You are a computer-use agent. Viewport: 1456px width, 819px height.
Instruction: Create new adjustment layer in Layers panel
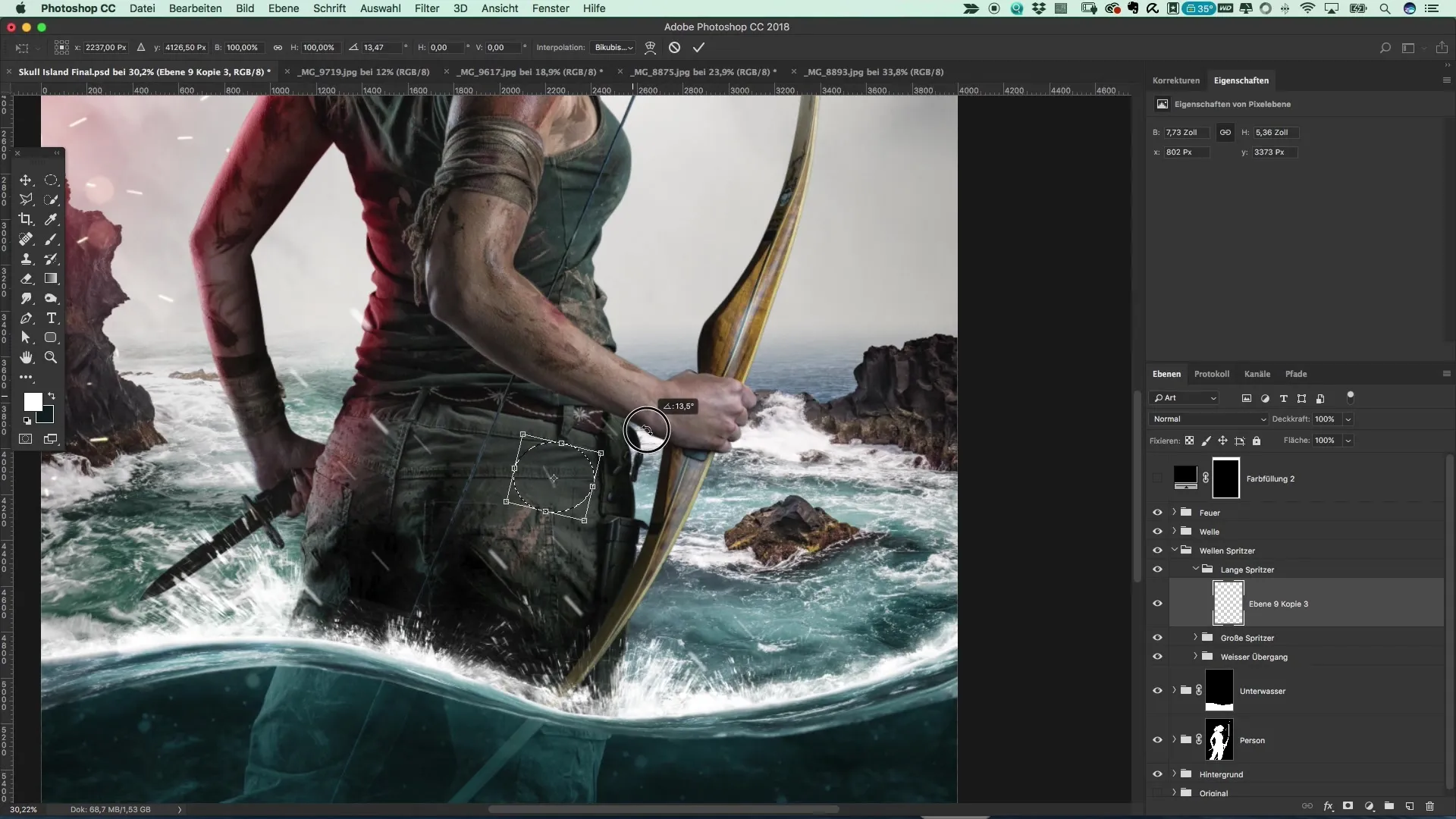pyautogui.click(x=1369, y=806)
